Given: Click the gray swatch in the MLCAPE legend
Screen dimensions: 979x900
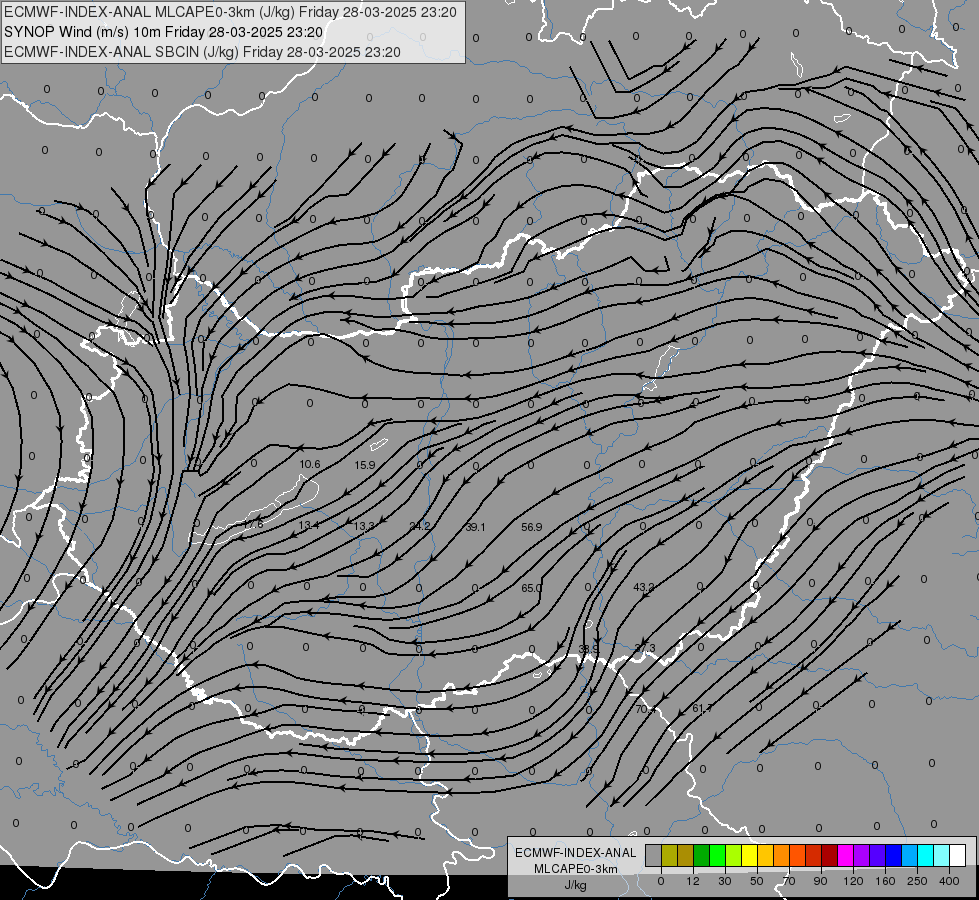Looking at the screenshot, I should (654, 855).
